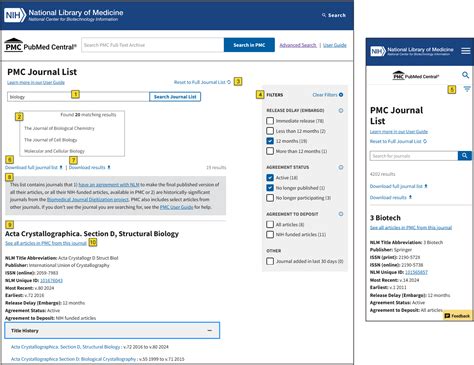Viewport: 474px width, 365px height.
Task: Click the PMC PubMed Central logo on desktop page
Action: 40,46
